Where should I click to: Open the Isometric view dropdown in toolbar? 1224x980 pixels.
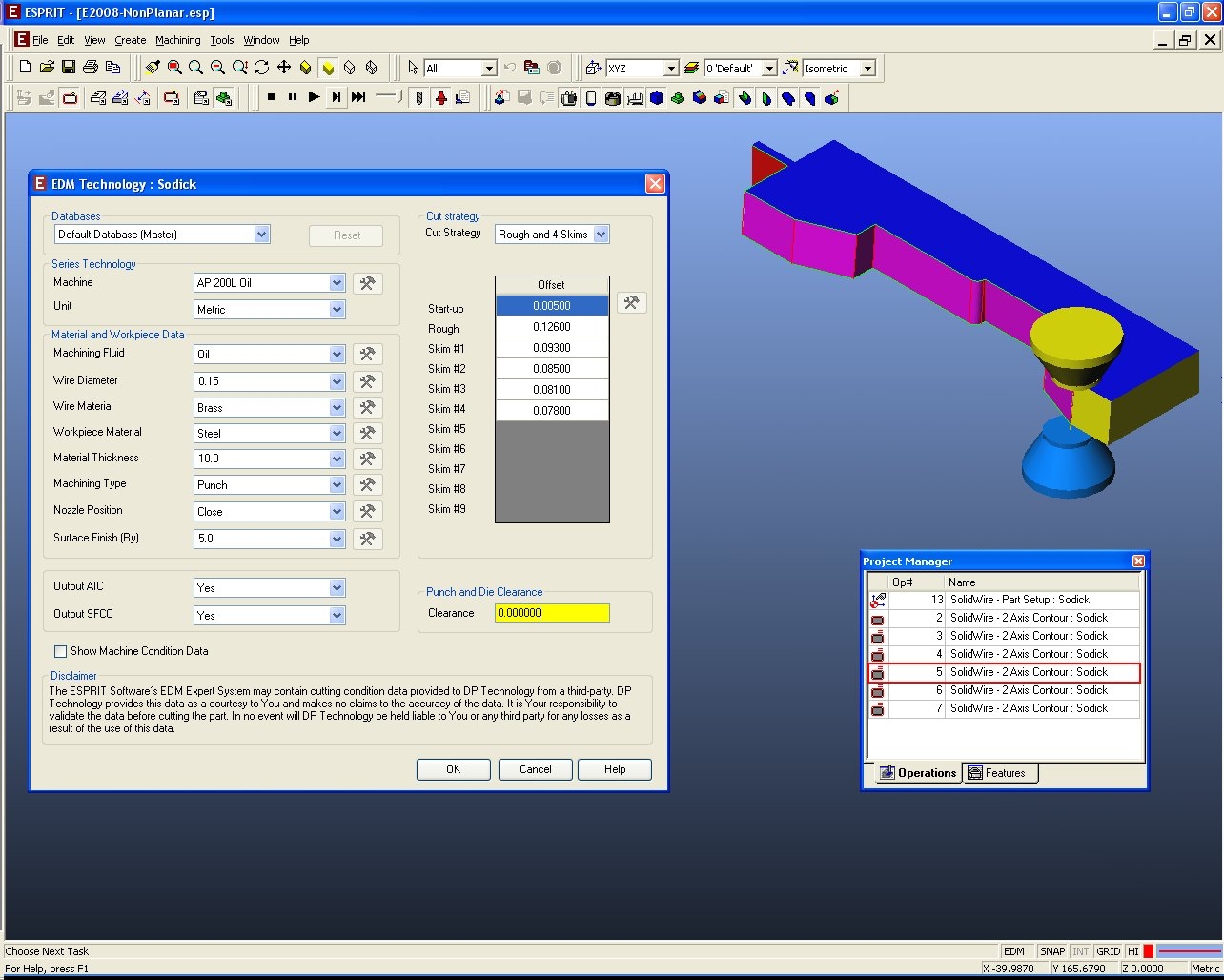(867, 69)
